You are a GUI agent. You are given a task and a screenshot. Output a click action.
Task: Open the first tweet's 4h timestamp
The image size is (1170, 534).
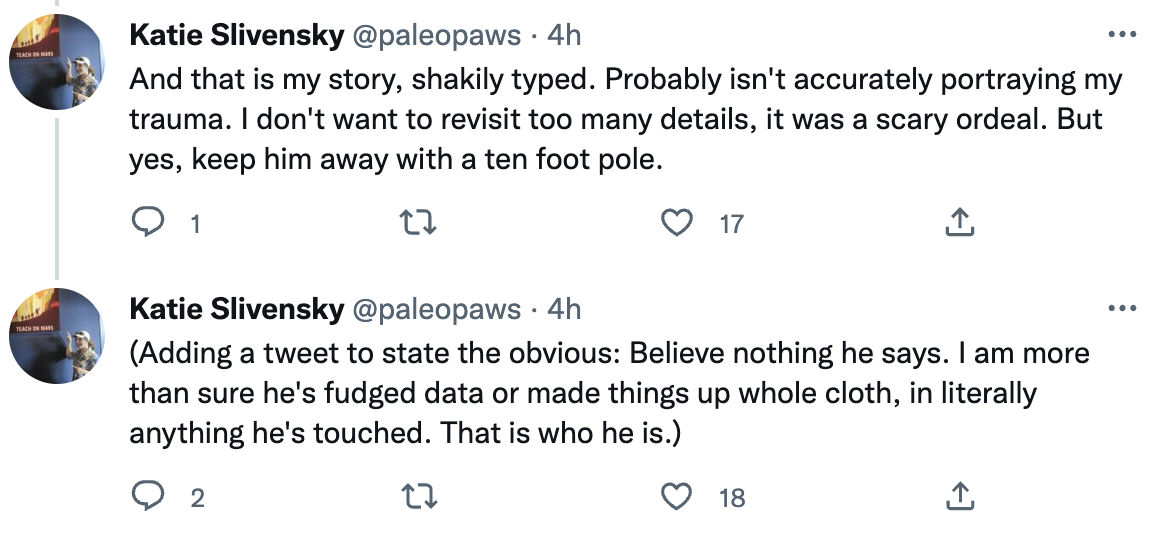[564, 36]
